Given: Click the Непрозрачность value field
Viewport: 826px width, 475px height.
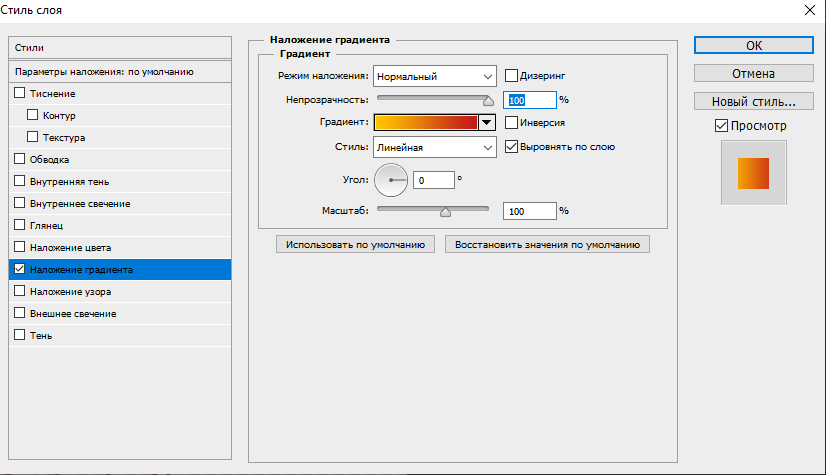Looking at the screenshot, I should [x=530, y=100].
